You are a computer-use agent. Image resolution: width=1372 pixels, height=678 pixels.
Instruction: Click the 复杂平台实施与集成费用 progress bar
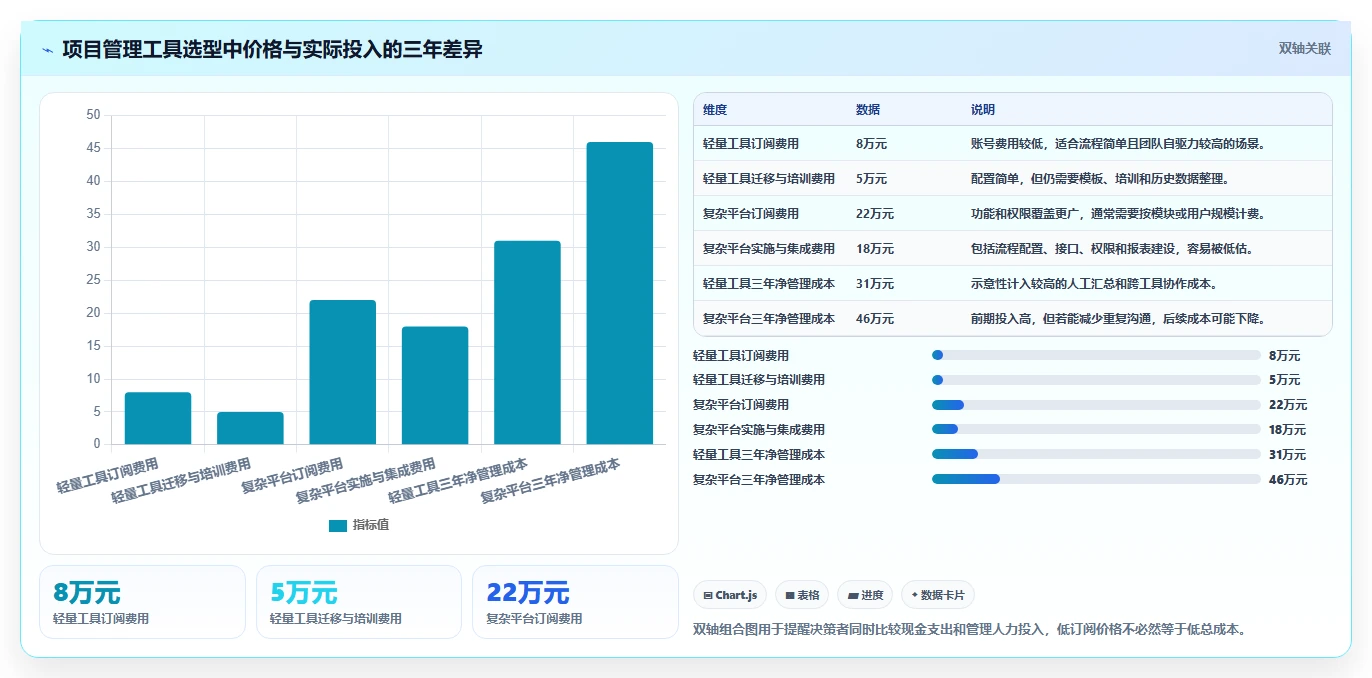1096,430
